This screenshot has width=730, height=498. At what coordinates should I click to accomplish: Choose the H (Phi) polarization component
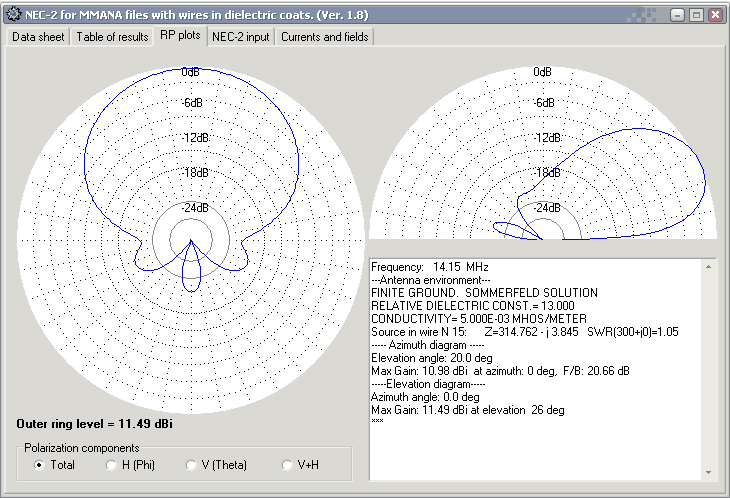112,465
